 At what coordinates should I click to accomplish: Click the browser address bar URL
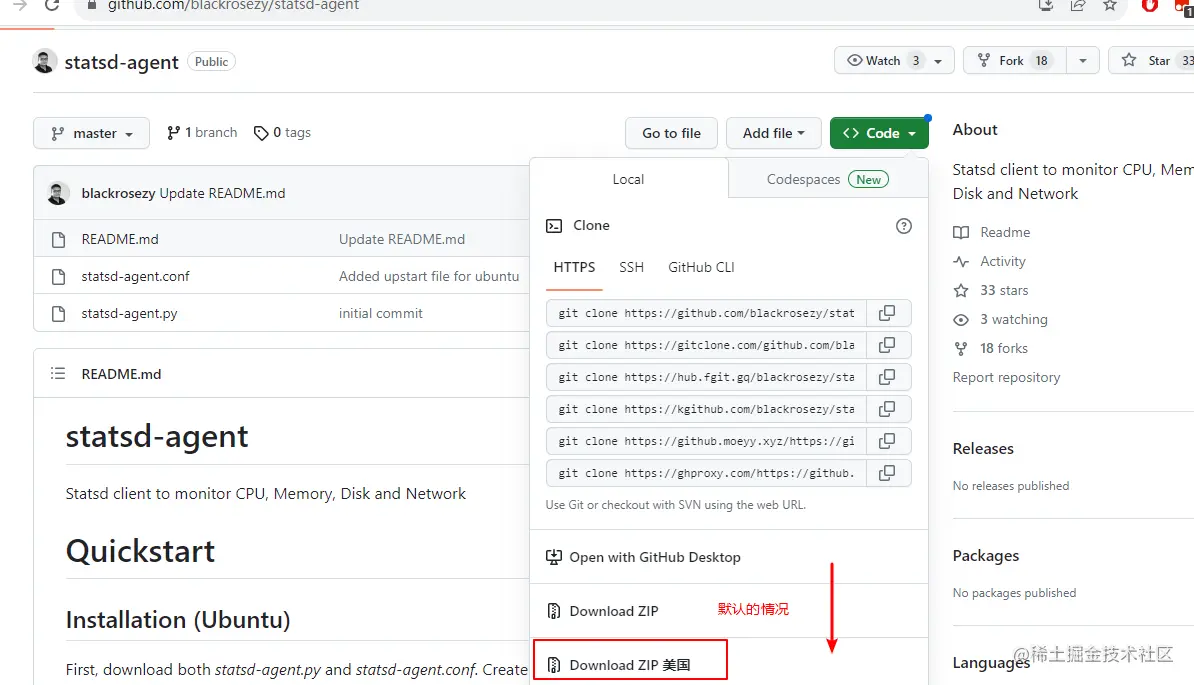point(233,5)
